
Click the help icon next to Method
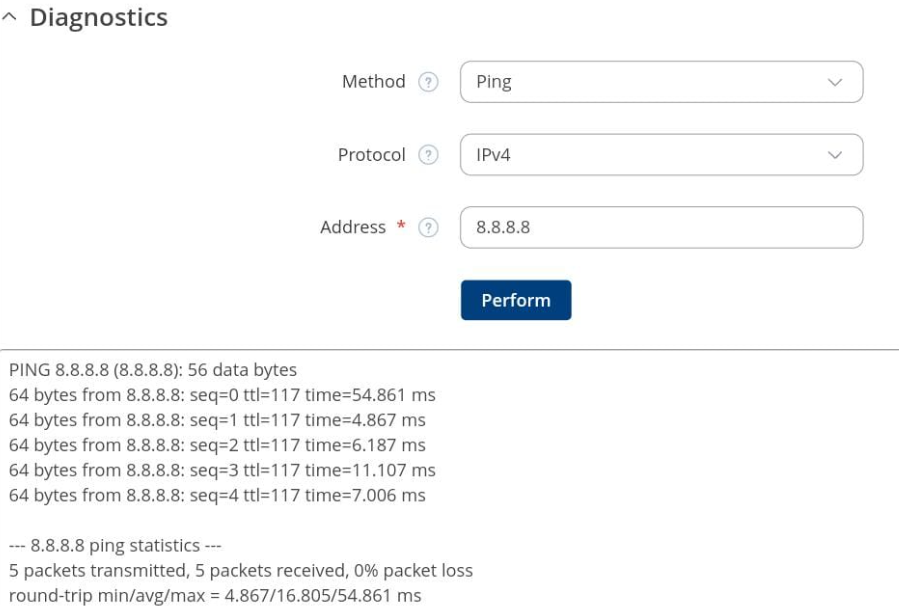pos(428,83)
